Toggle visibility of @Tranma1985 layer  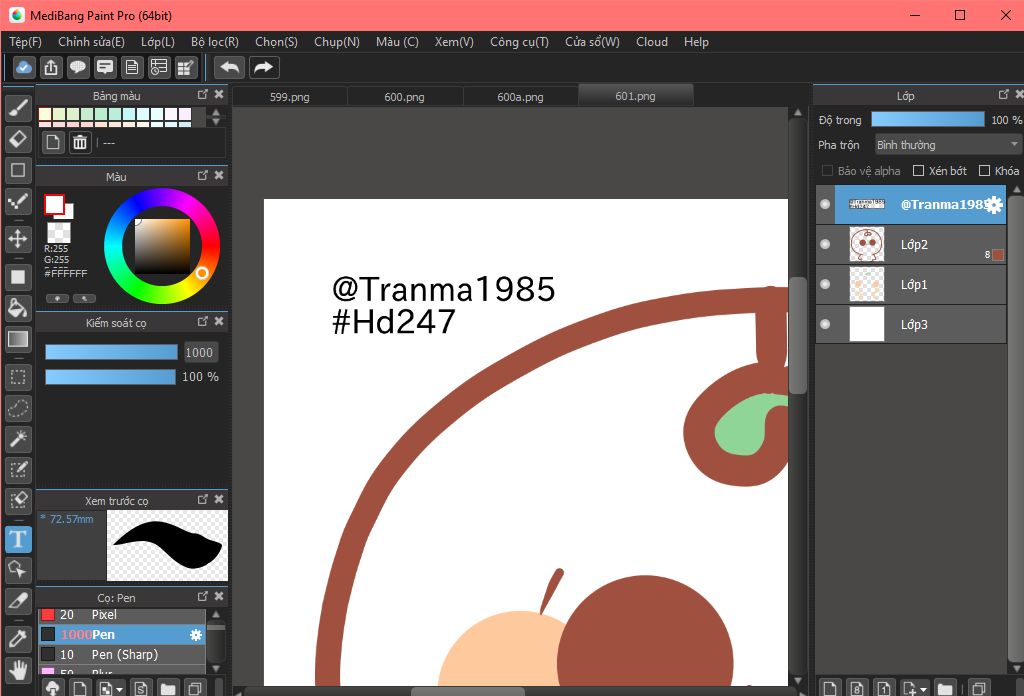tap(825, 204)
